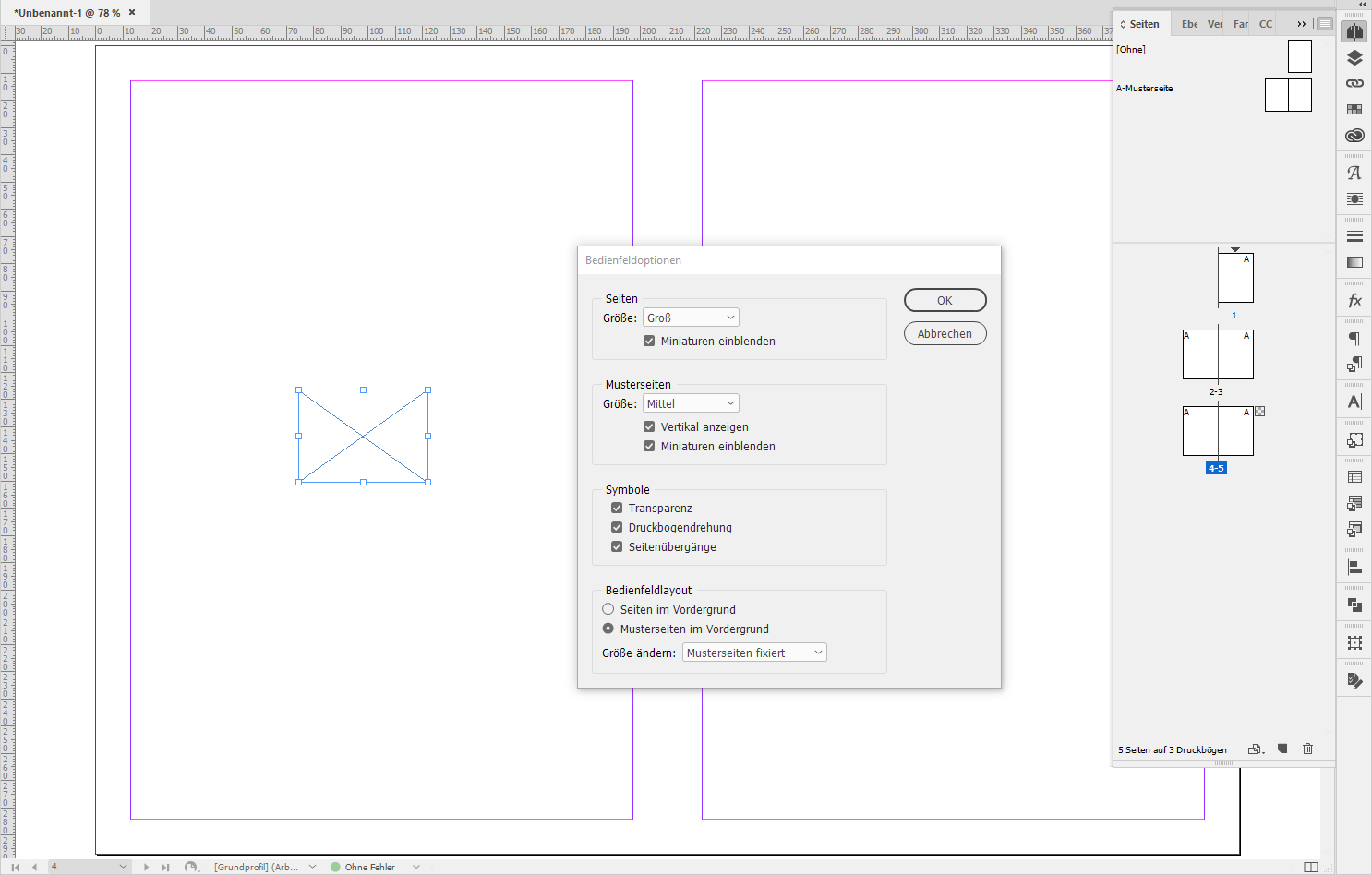1372x875 pixels.
Task: Open the Layers panel icon
Action: click(x=1354, y=57)
